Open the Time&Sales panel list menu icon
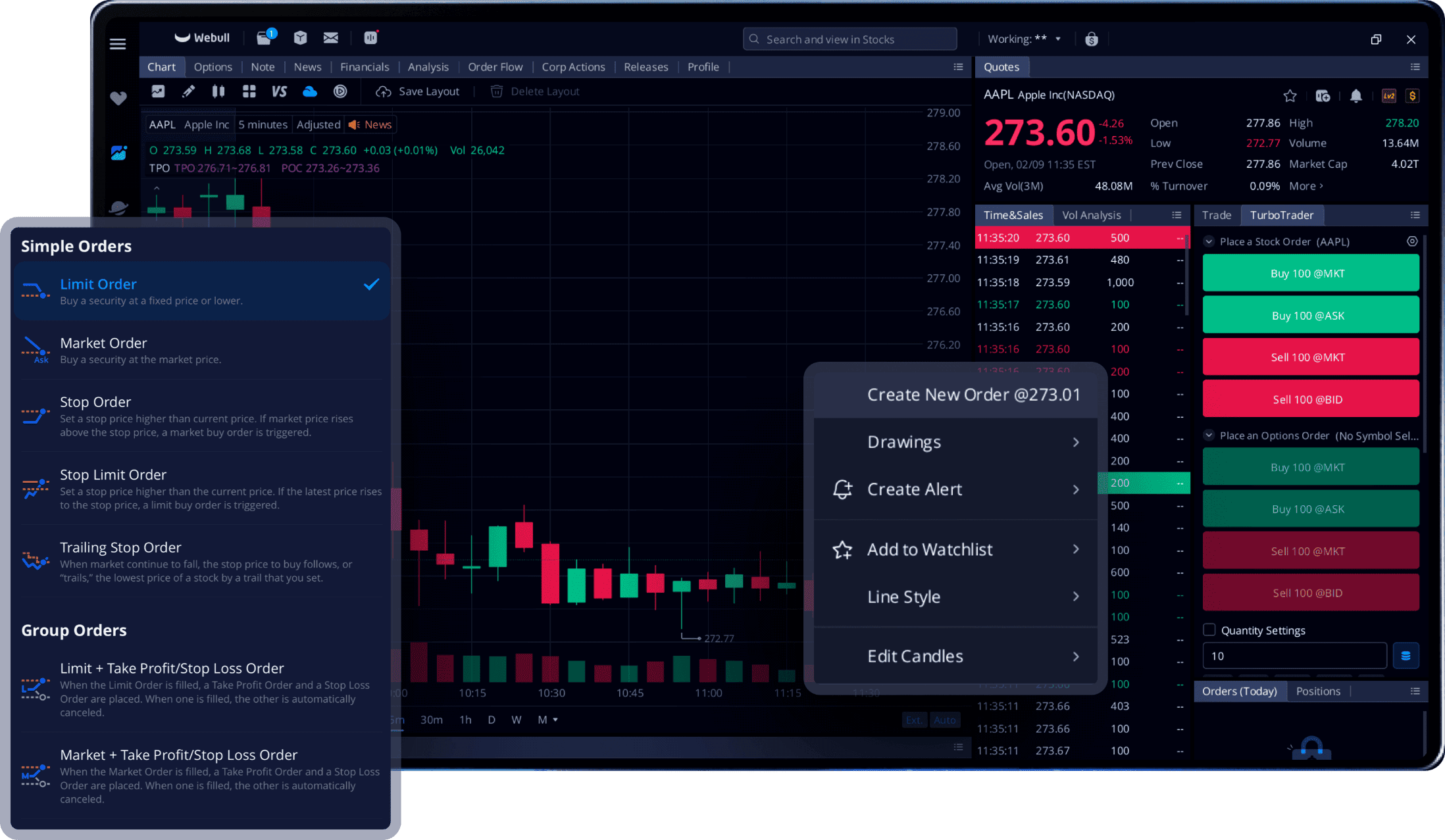Screen dimensions: 1445x840 pos(1177,215)
